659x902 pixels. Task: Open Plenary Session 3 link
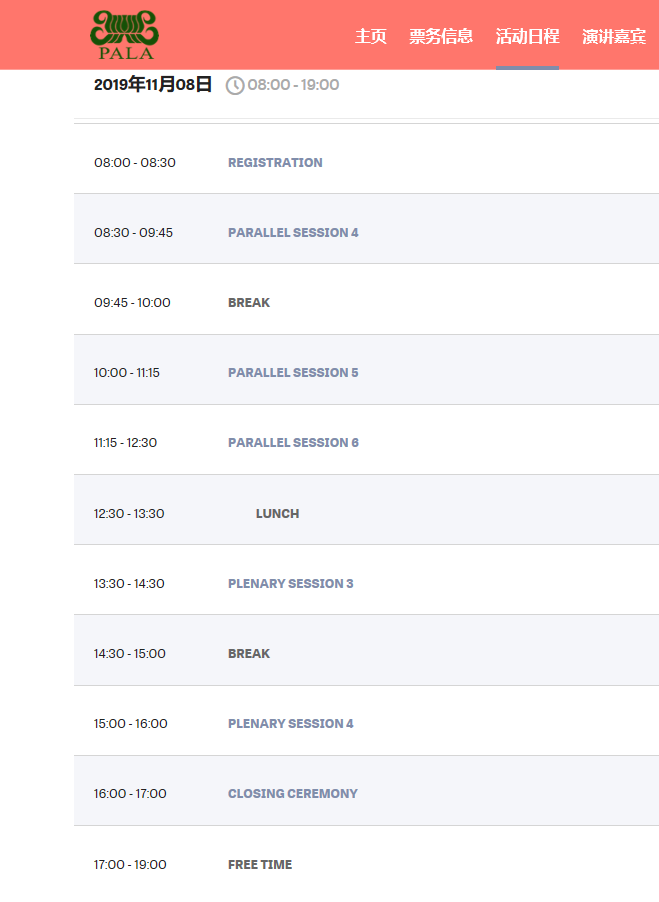click(290, 584)
